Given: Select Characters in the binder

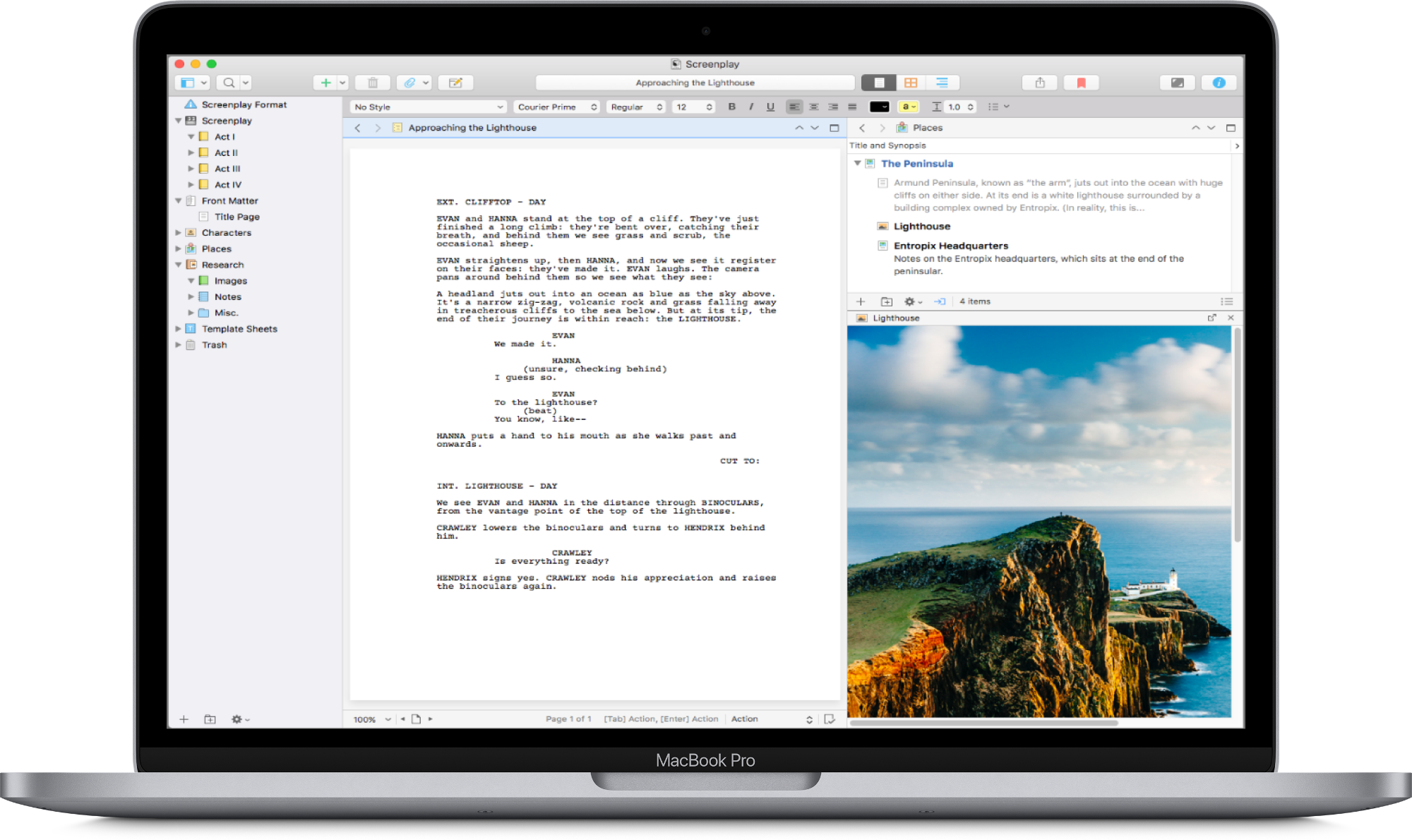Looking at the screenshot, I should tap(226, 232).
